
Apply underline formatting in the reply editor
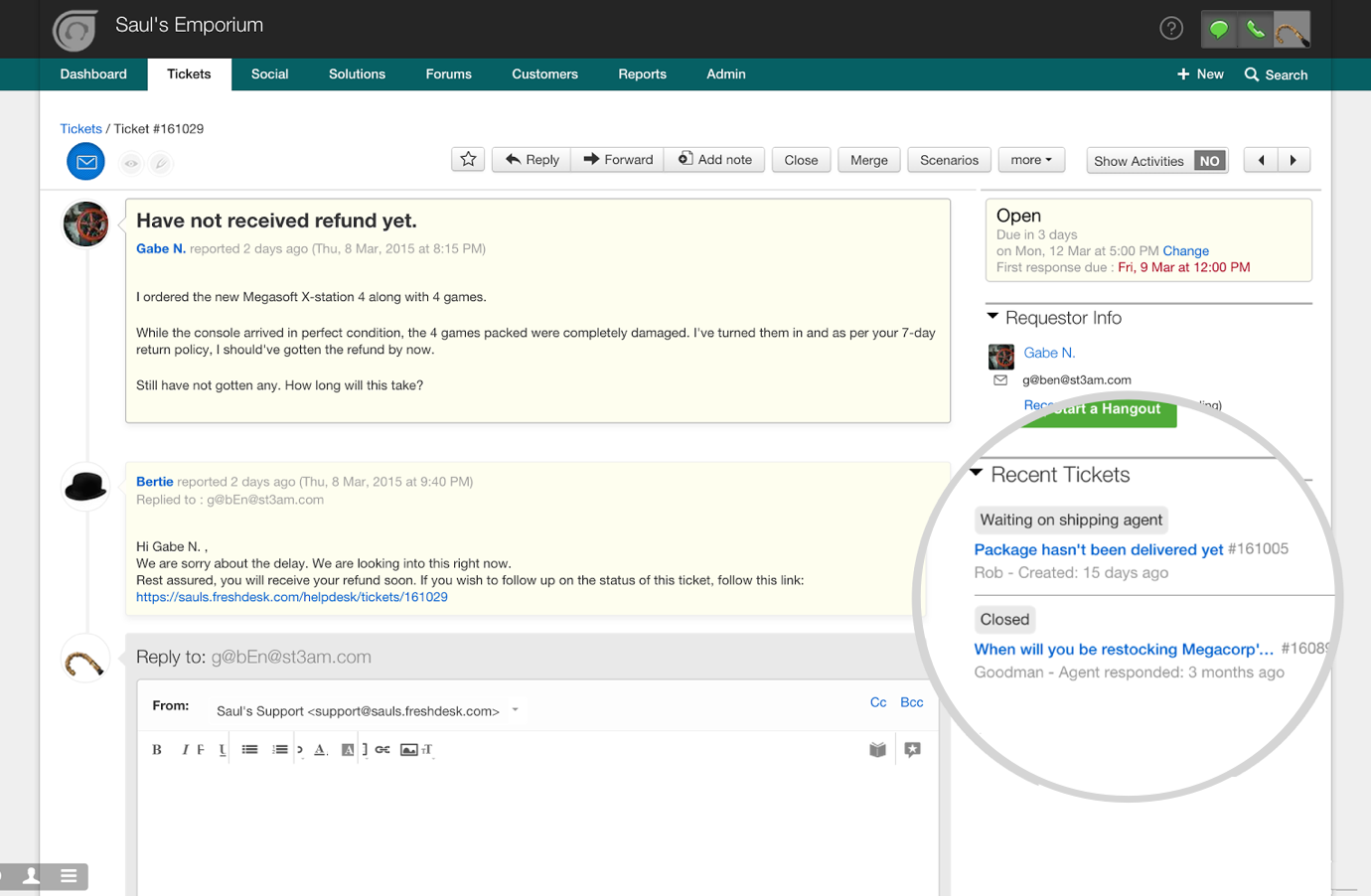point(223,750)
